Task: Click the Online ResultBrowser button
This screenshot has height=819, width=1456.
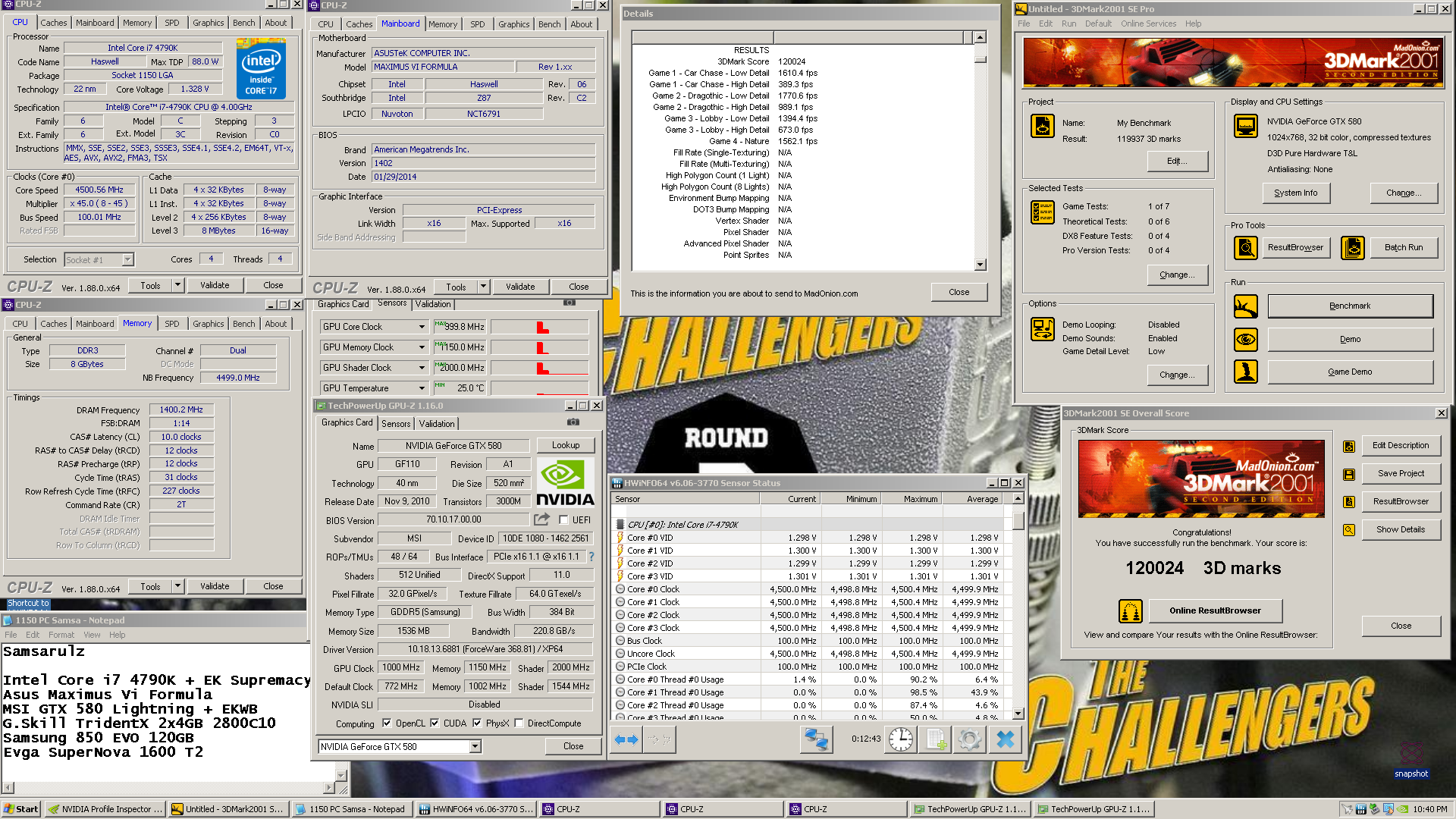Action: tap(1215, 611)
